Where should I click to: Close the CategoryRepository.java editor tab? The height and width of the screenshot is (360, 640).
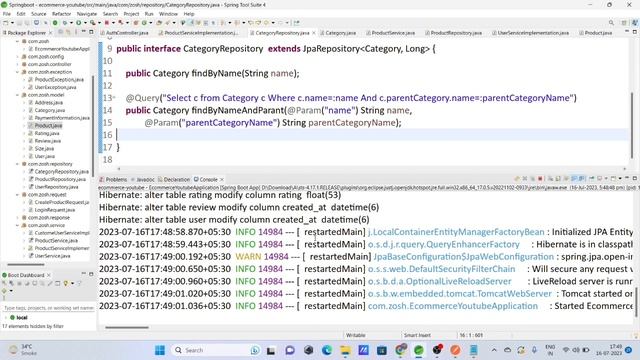pos(313,33)
